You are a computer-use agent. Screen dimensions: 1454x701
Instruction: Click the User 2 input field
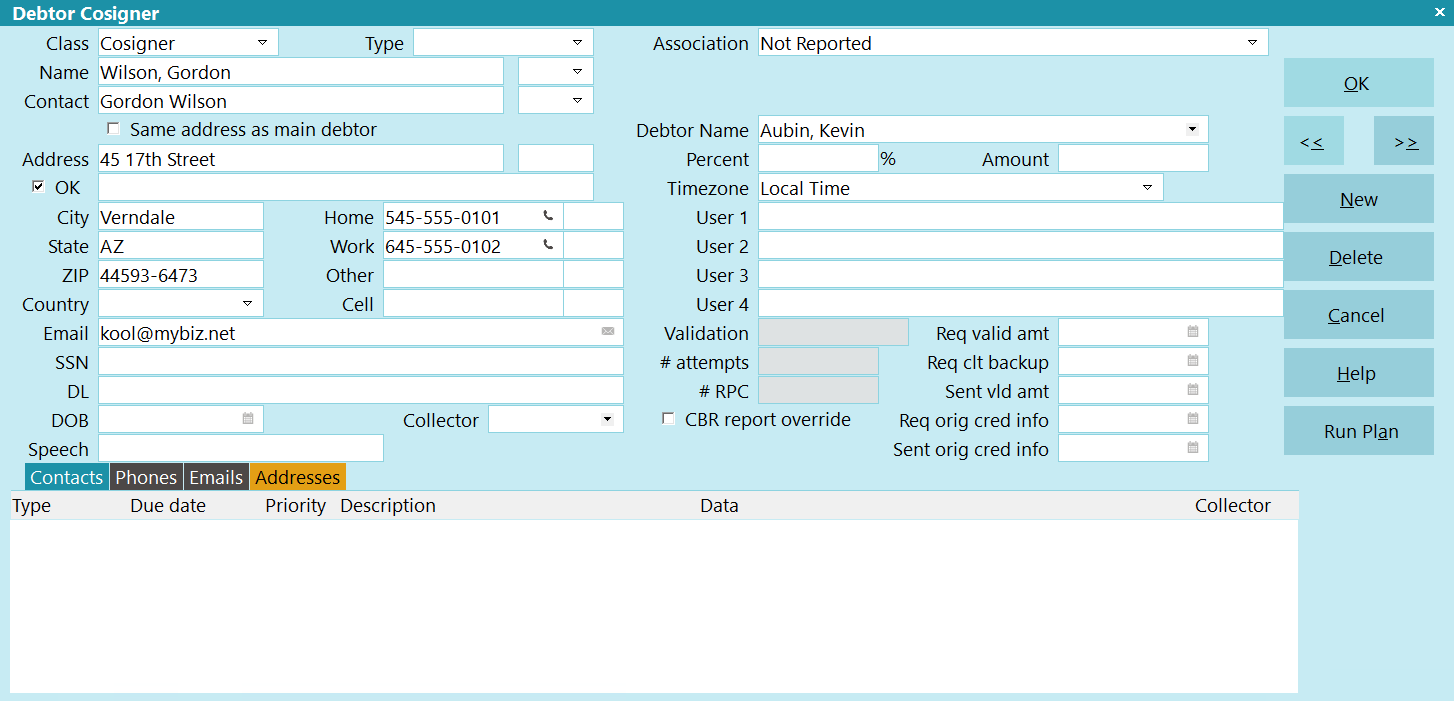point(1021,246)
